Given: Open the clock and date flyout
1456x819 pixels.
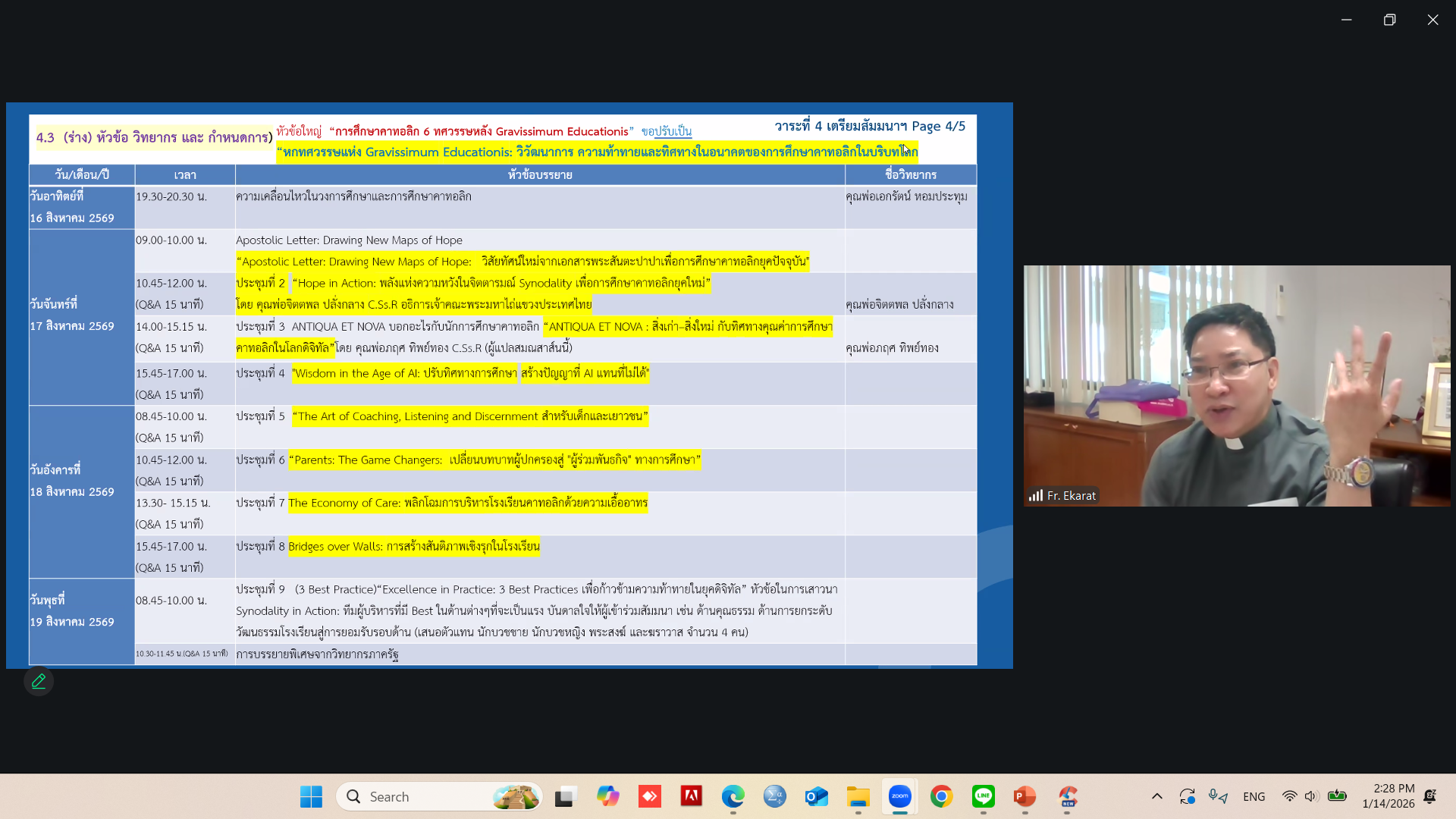Looking at the screenshot, I should click(1388, 796).
